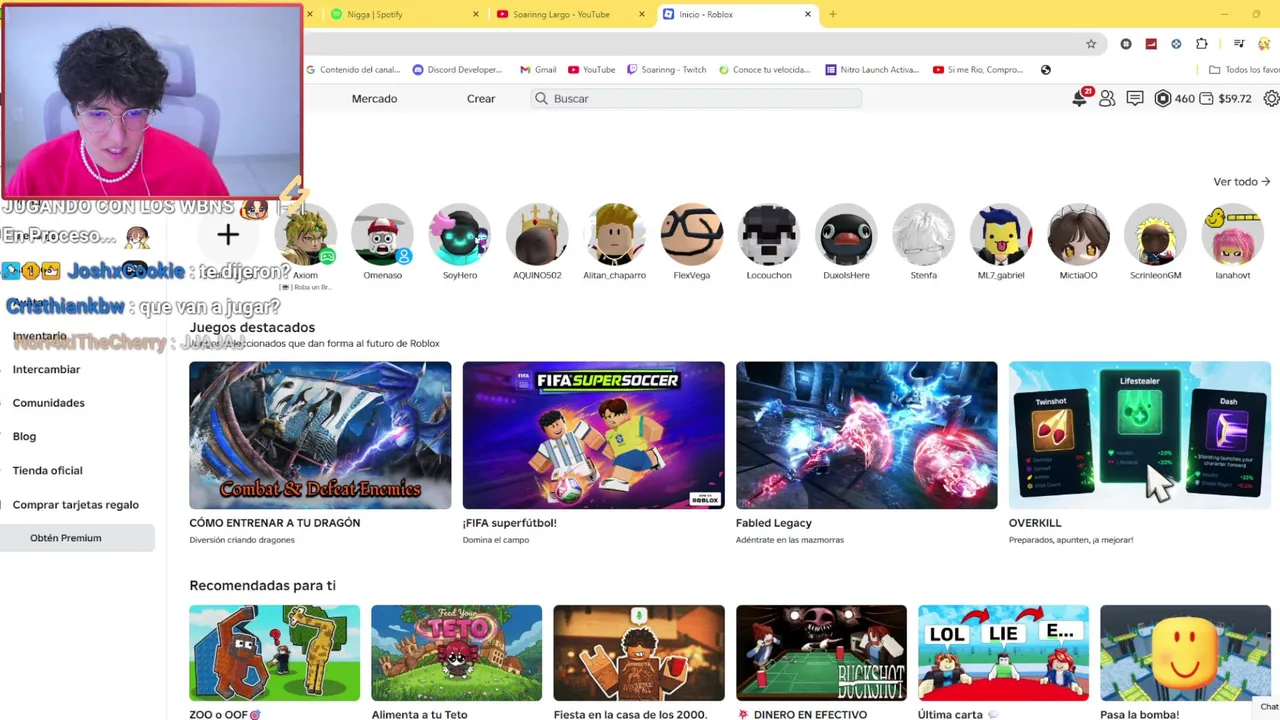1280x720 pixels.
Task: Open Axiom's friend avatar
Action: coord(306,236)
